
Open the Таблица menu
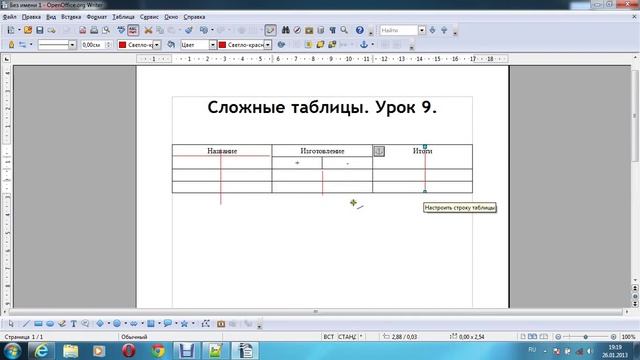coord(123,17)
